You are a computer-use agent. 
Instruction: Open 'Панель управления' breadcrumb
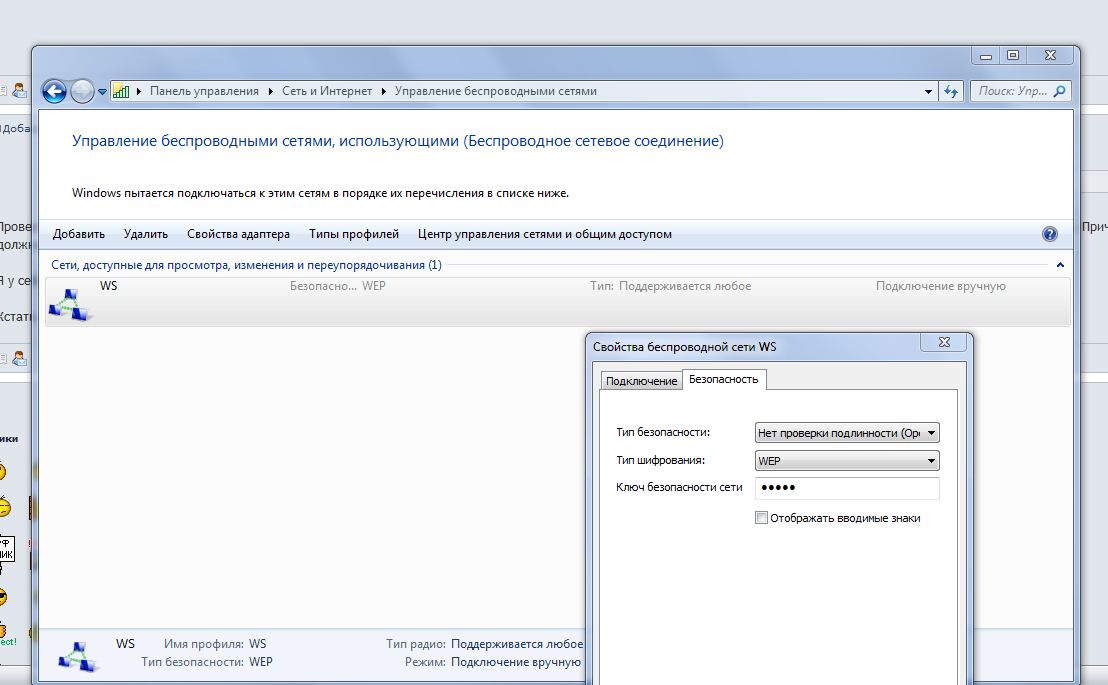pyautogui.click(x=204, y=91)
